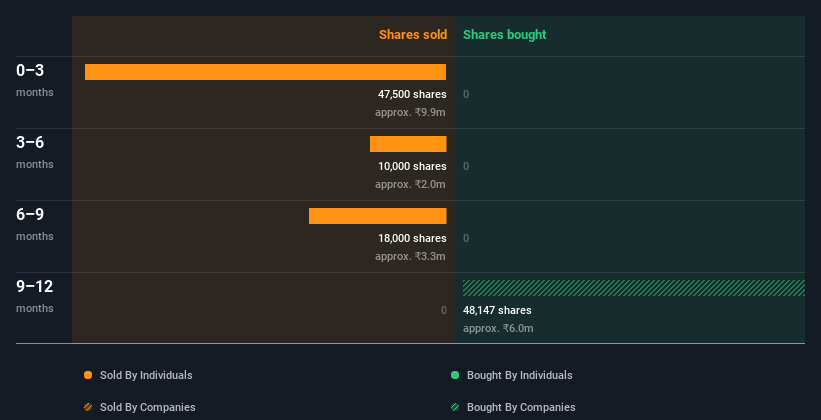Click the orange Sold By Individuals legend dot
821x420 pixels.
pyautogui.click(x=88, y=375)
